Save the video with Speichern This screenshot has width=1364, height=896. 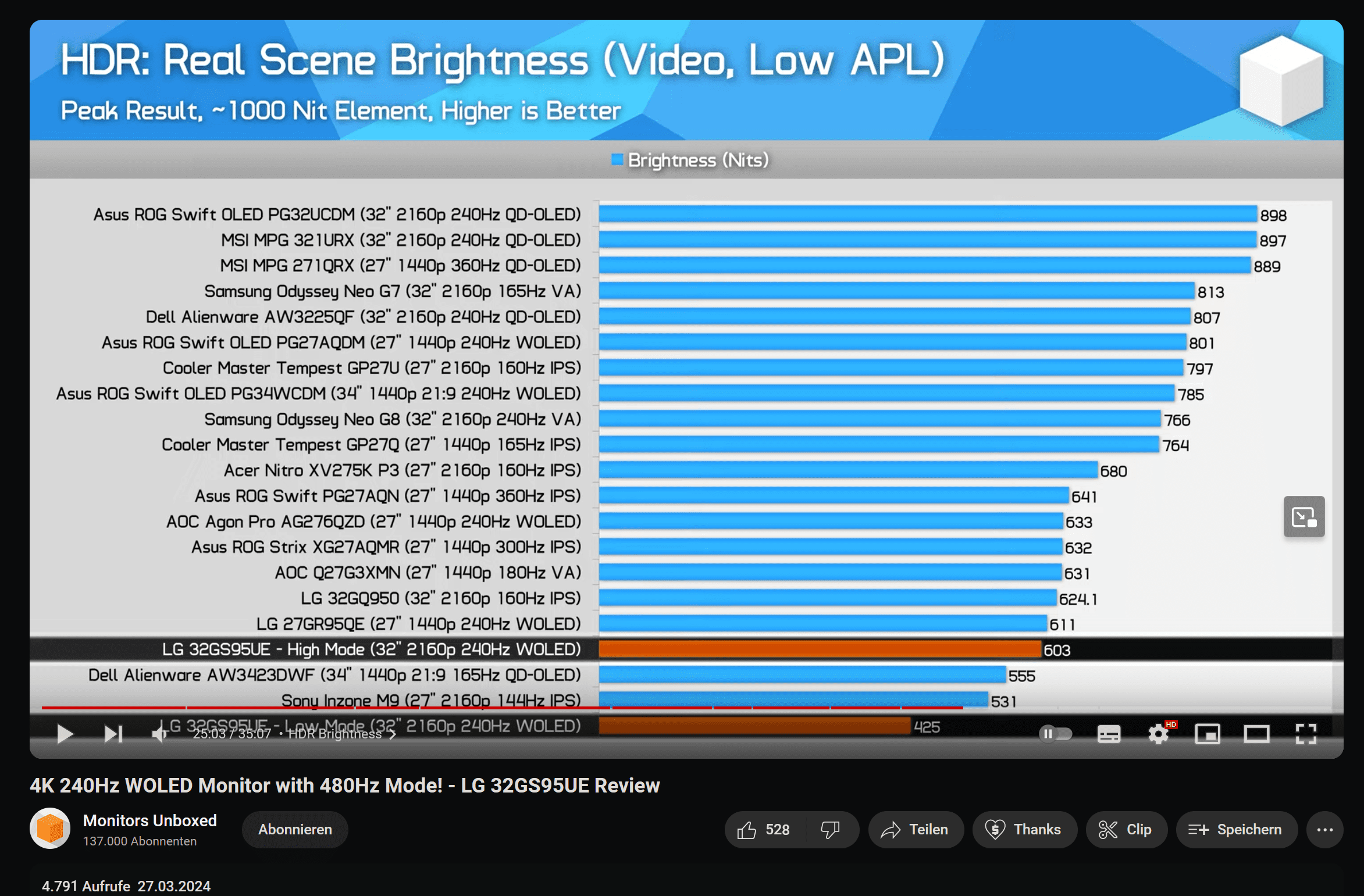point(1236,830)
